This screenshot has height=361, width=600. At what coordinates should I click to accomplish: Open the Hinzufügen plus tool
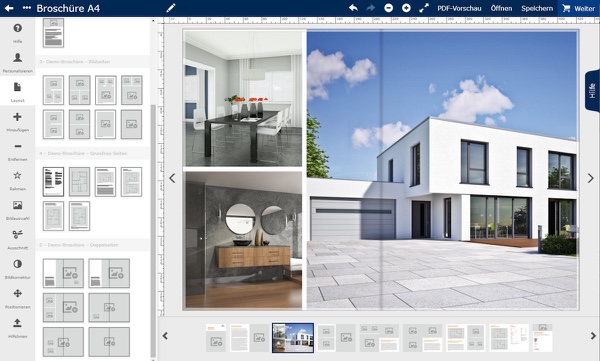[x=17, y=117]
